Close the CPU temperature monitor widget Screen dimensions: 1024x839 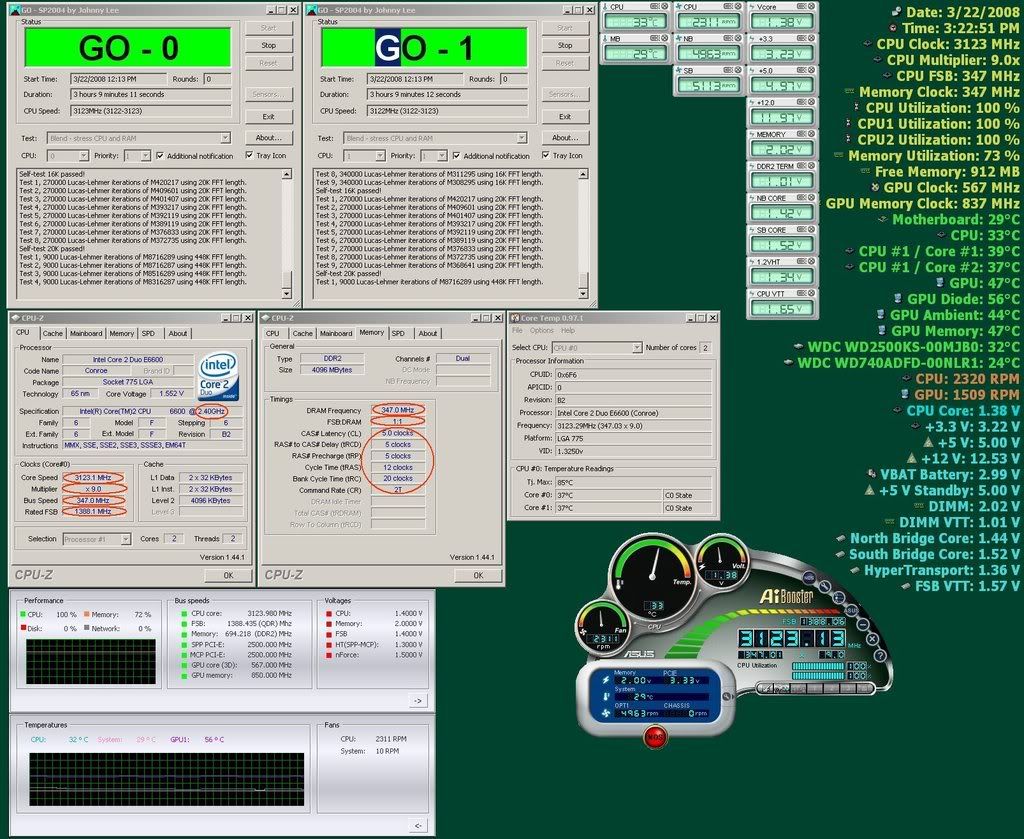(x=665, y=6)
